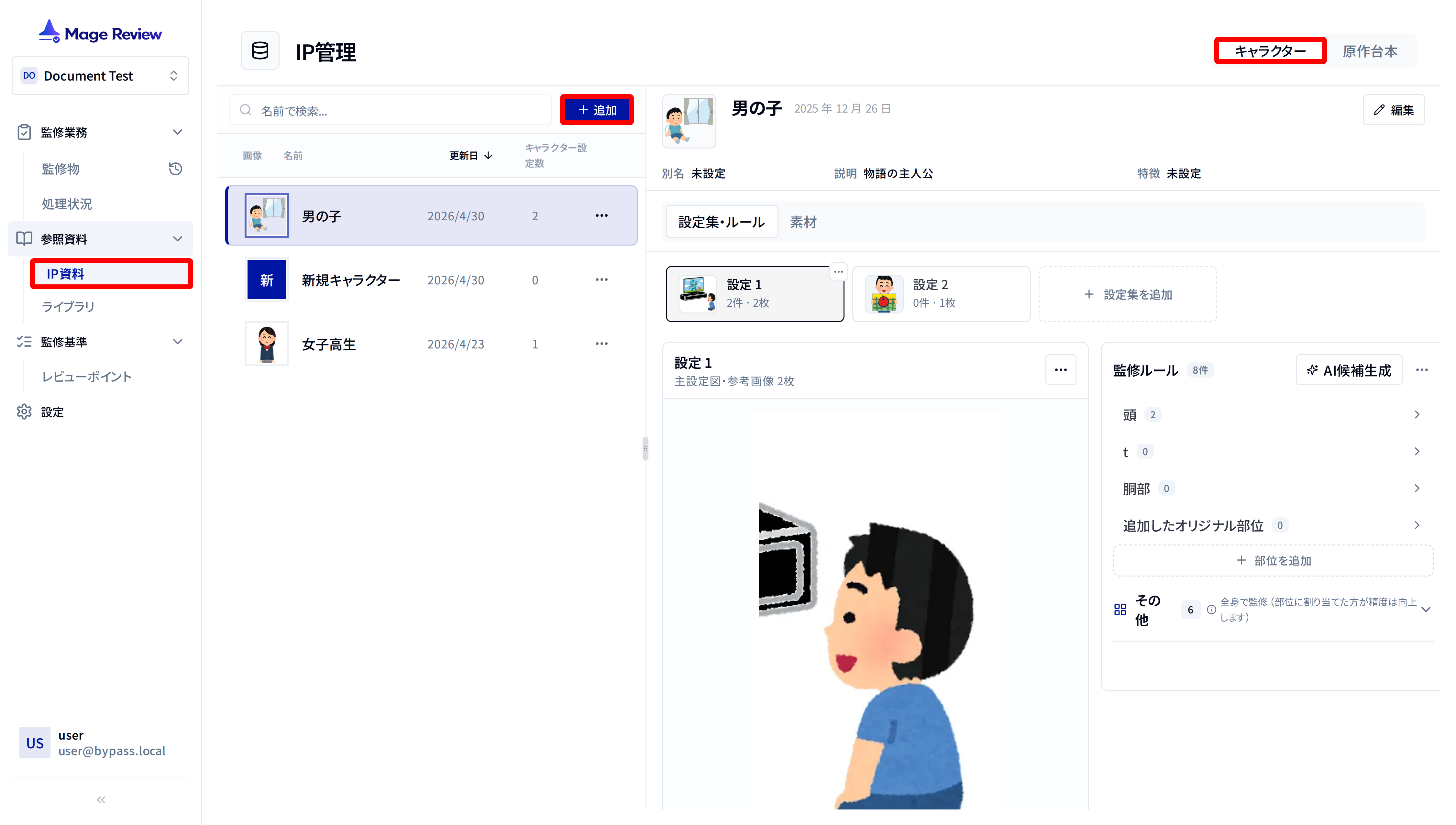Click the panel divider handle
The width and height of the screenshot is (1456, 825).
645,448
